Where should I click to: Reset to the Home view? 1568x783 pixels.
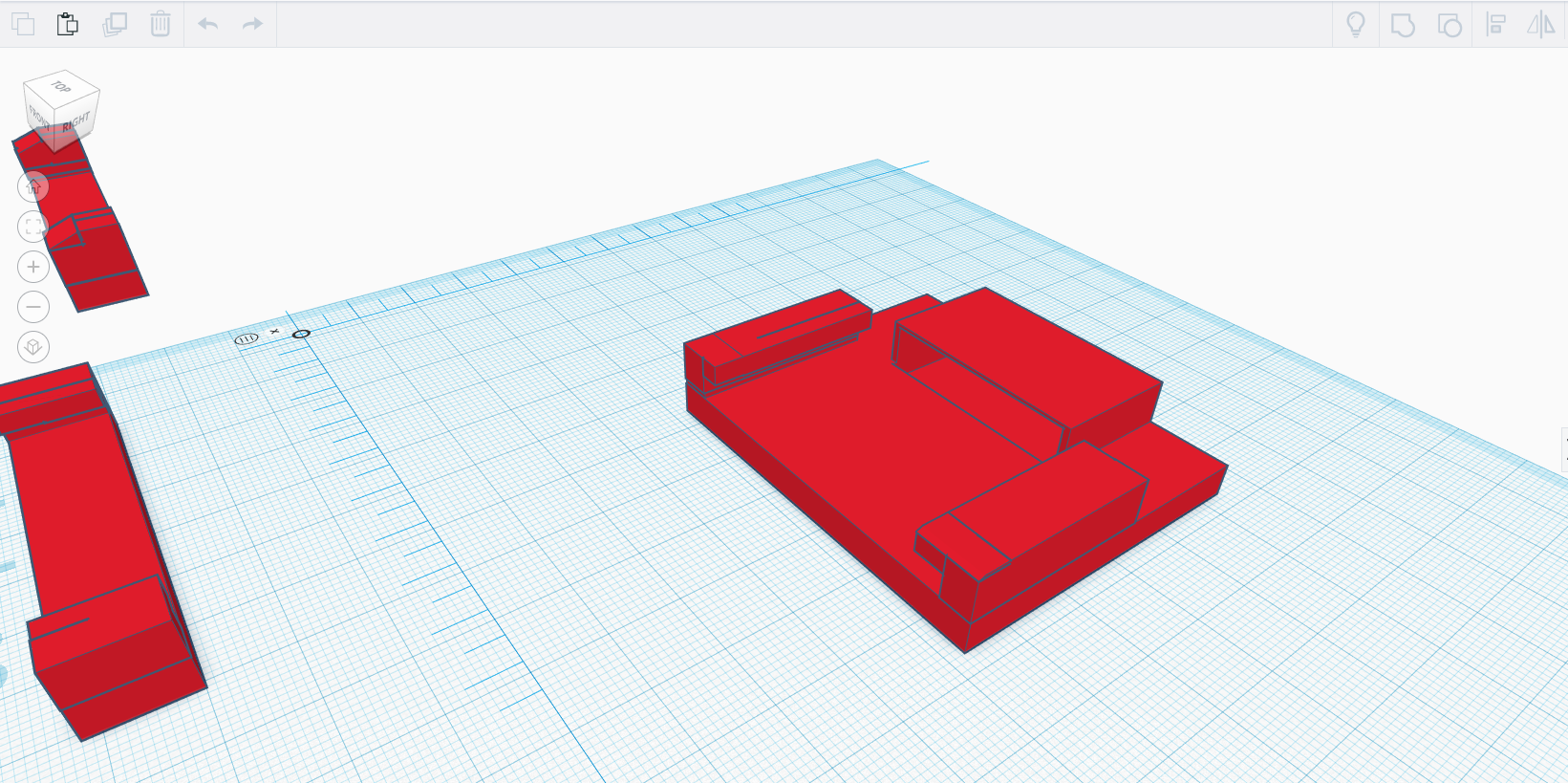tap(33, 186)
